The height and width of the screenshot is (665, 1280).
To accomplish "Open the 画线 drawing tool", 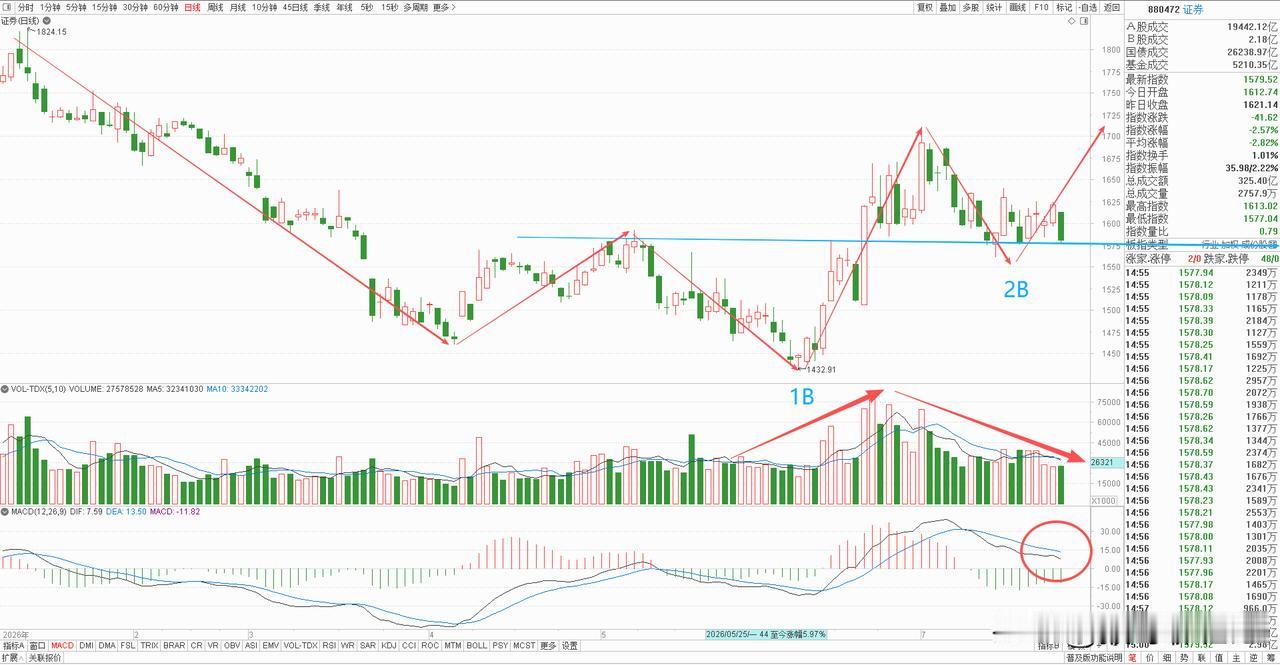I will [1018, 7].
